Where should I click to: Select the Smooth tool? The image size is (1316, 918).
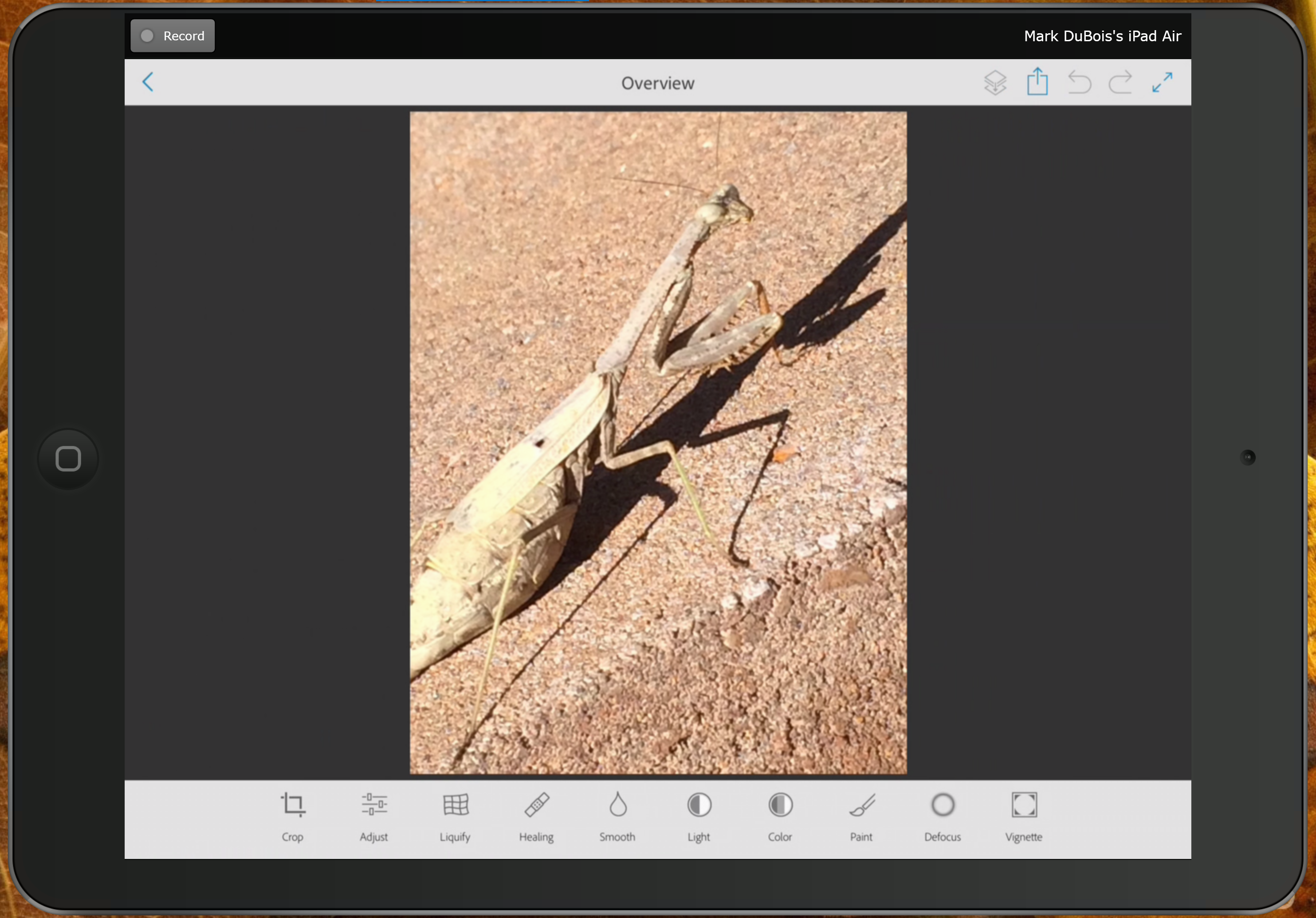coord(617,816)
